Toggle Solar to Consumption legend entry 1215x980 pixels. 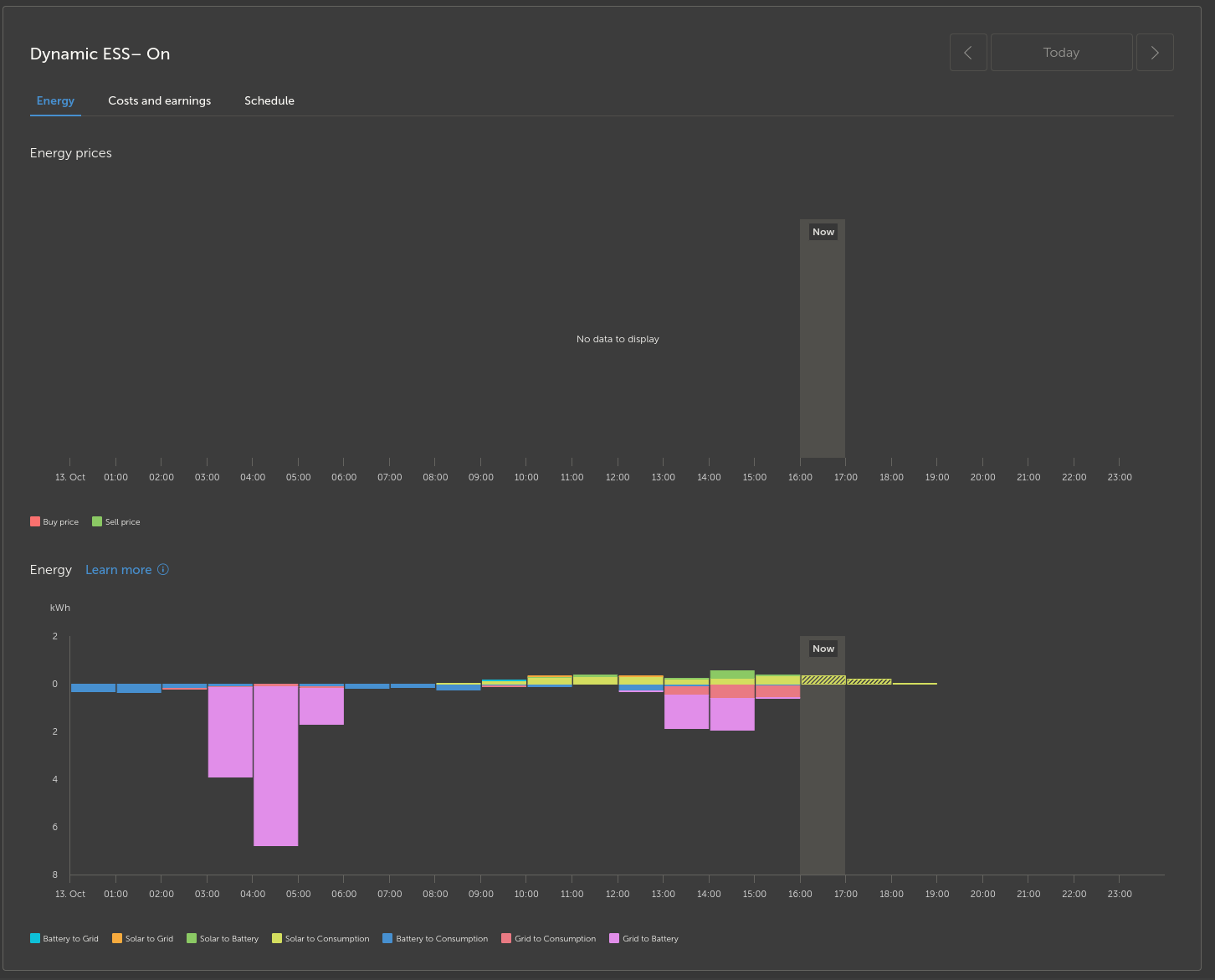click(x=320, y=938)
